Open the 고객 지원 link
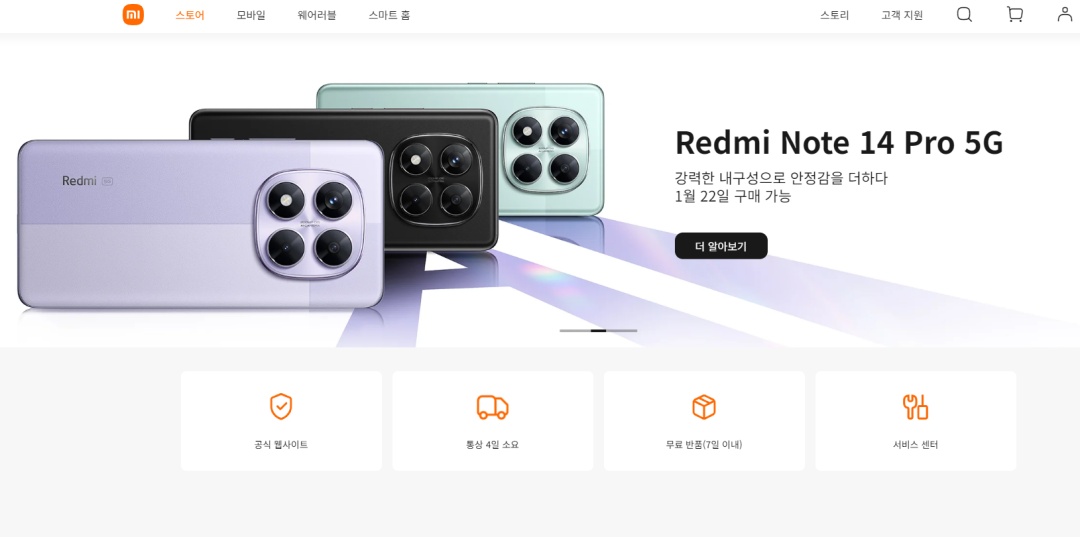The width and height of the screenshot is (1080, 537). [902, 15]
